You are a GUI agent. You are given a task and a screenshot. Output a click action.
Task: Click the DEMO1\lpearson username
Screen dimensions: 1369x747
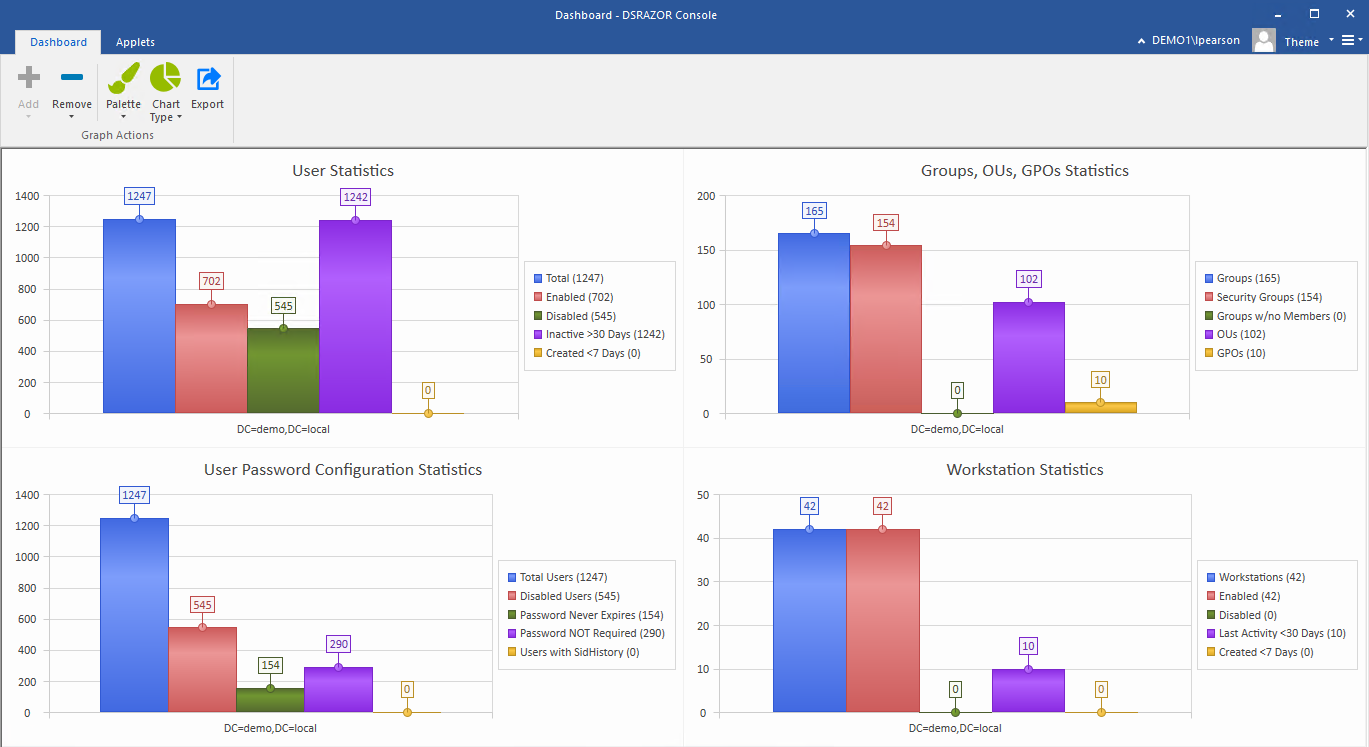point(1198,41)
